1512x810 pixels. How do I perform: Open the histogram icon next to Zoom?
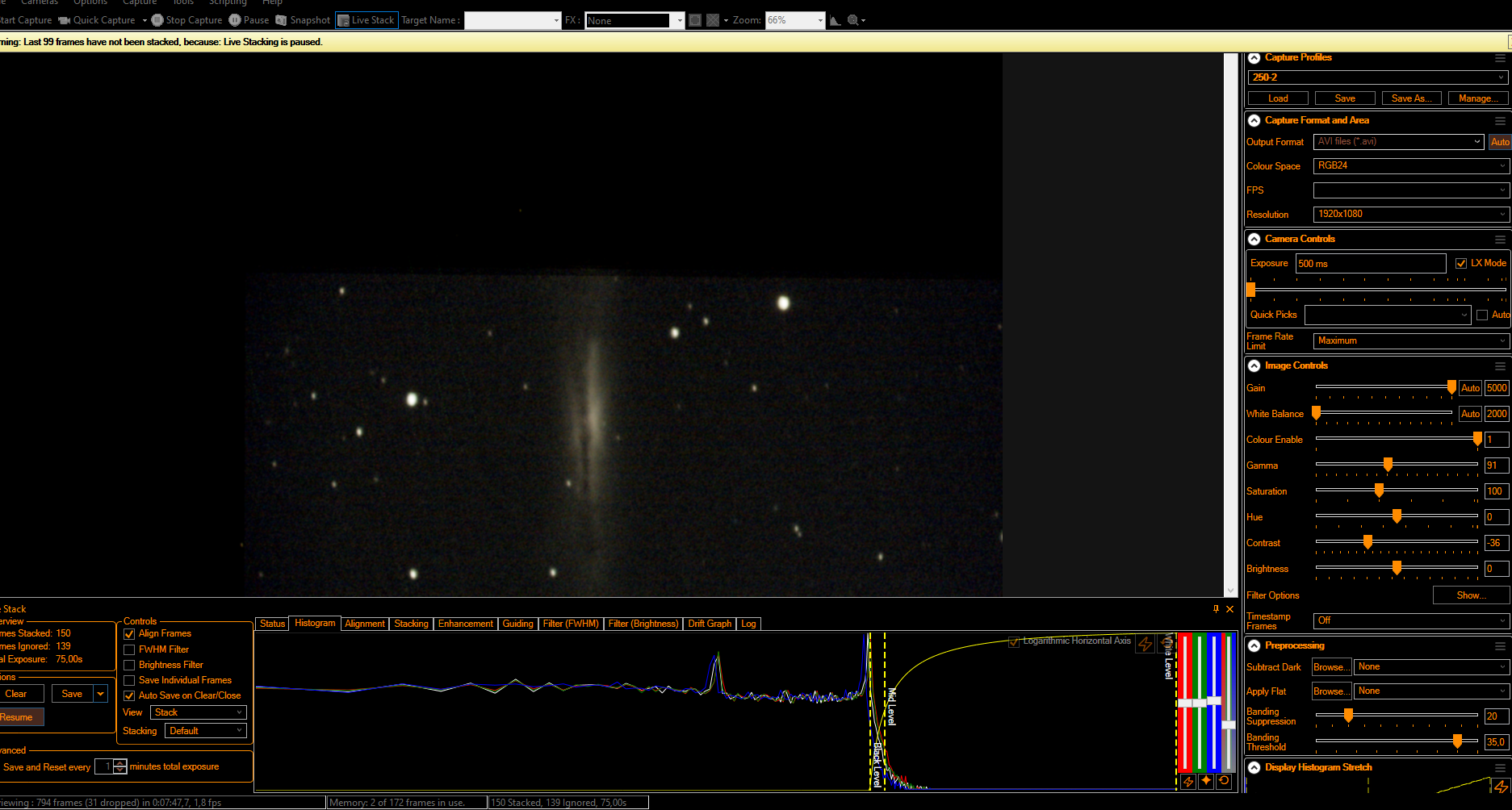click(x=836, y=20)
